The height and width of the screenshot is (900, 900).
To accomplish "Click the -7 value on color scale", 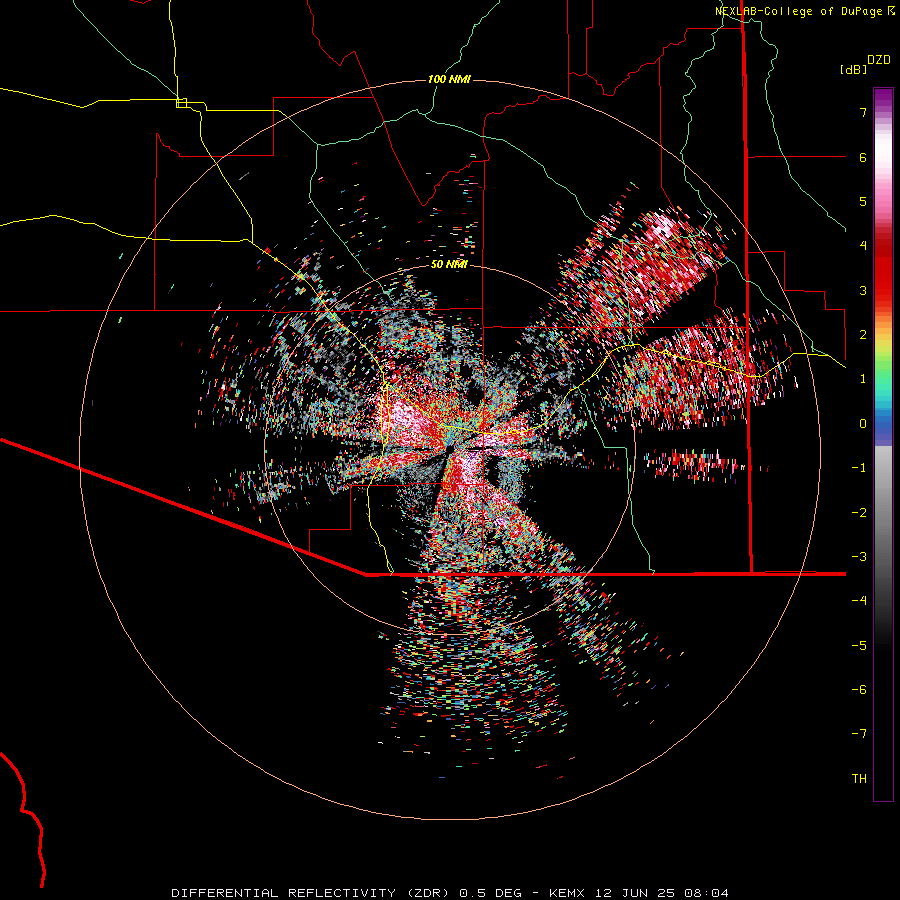I will pos(859,734).
